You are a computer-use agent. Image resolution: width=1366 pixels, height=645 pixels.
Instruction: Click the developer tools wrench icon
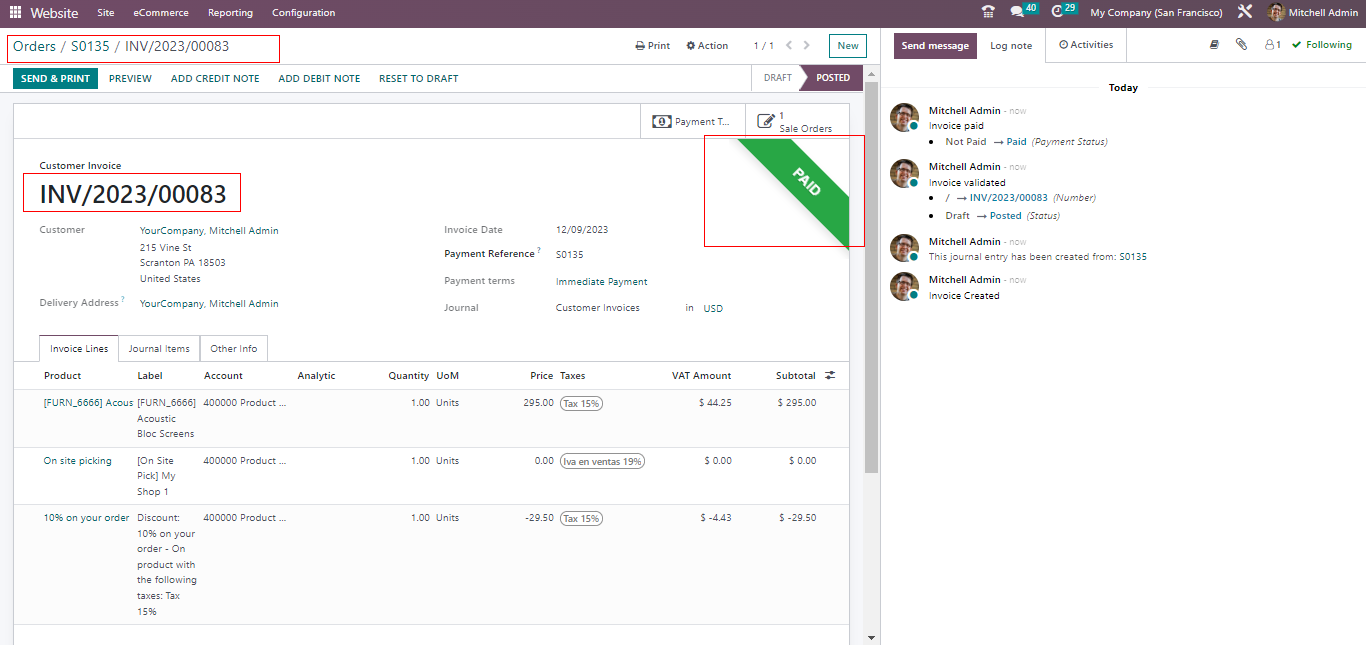tap(1245, 13)
